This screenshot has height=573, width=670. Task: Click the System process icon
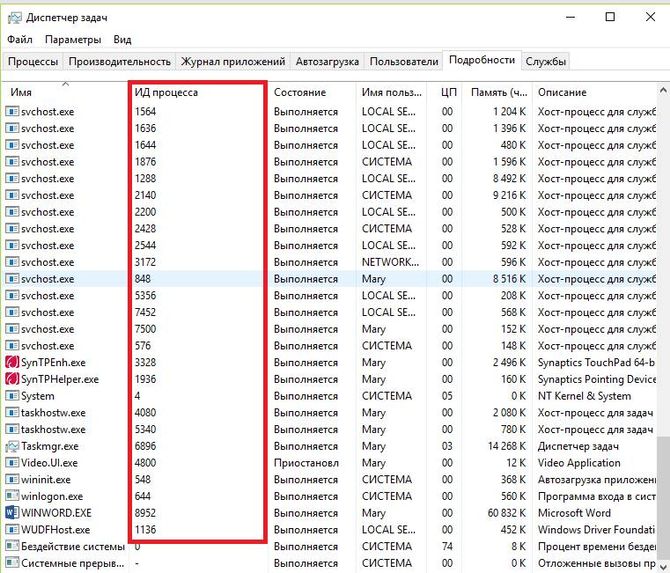click(12, 396)
